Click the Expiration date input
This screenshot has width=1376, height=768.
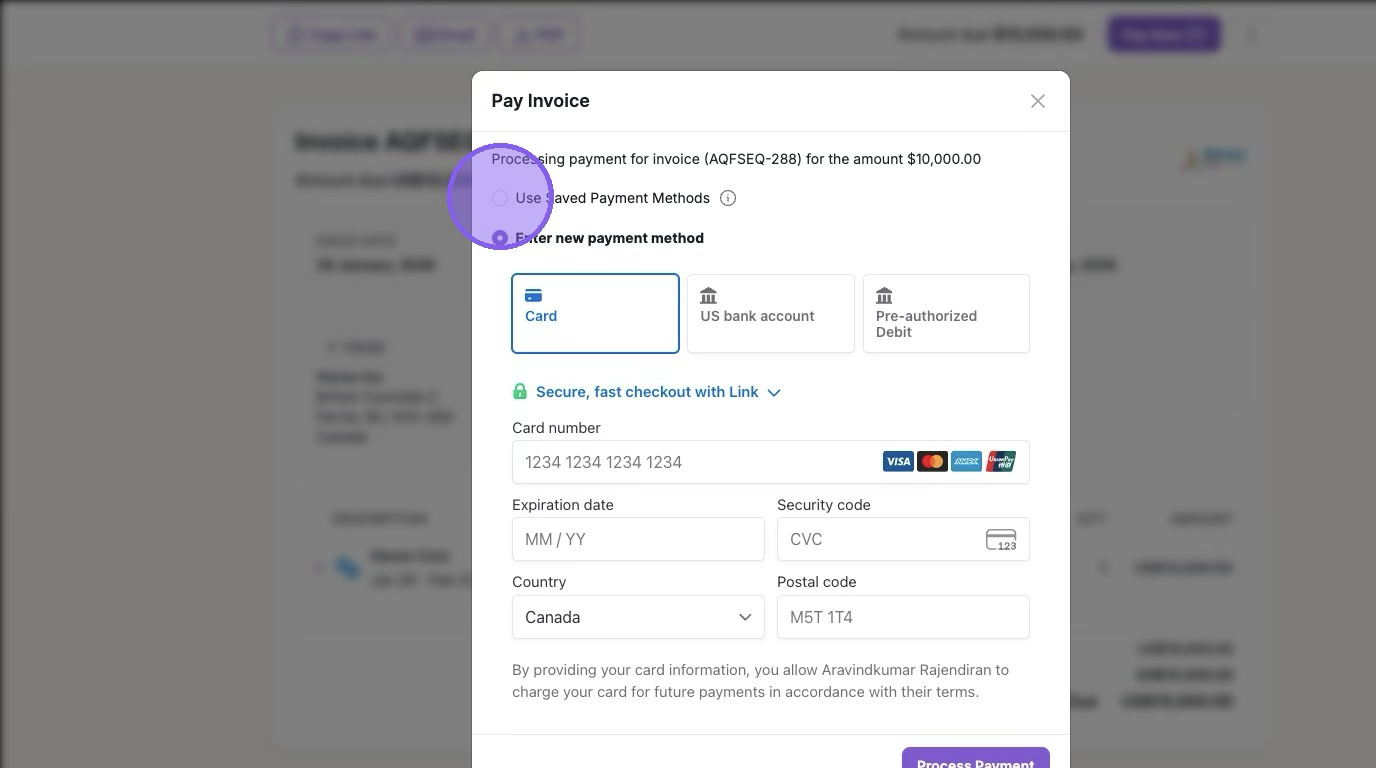pos(638,540)
